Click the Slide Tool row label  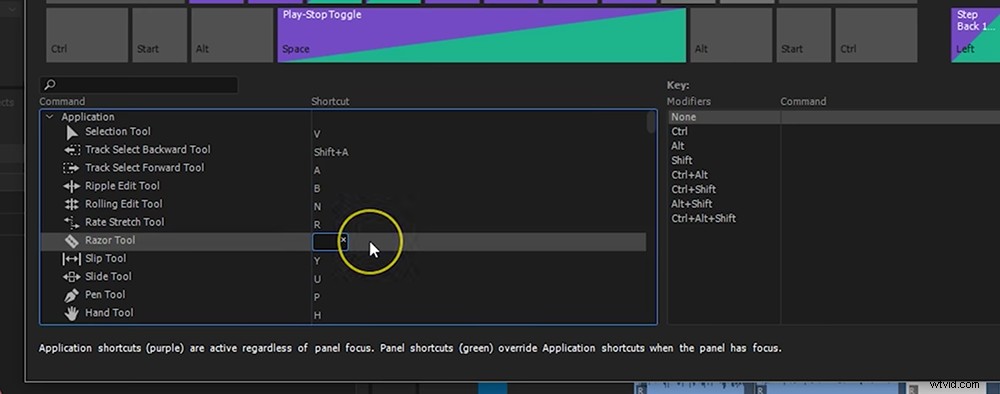(x=108, y=277)
